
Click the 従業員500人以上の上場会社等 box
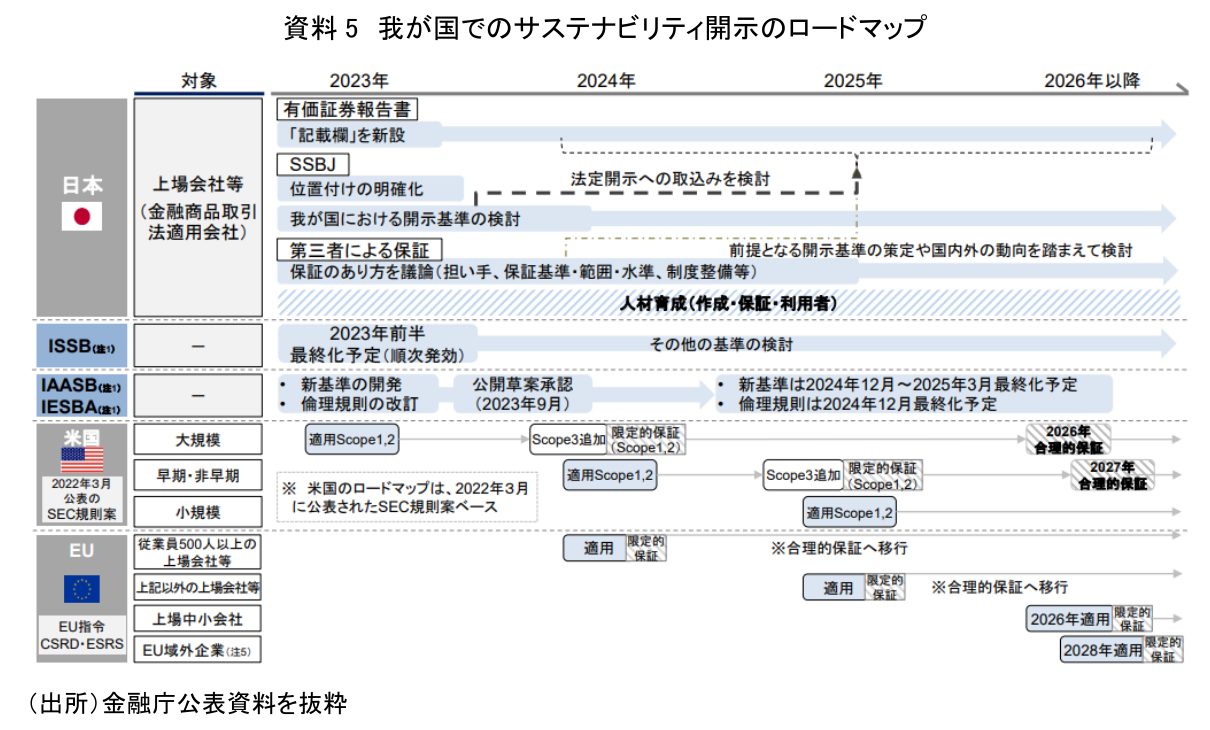pos(198,551)
